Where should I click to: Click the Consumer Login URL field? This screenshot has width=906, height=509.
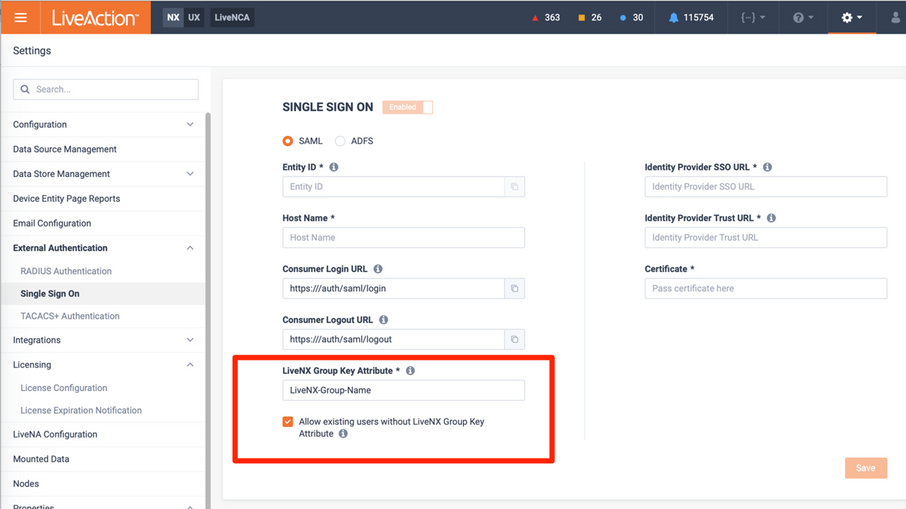pos(393,288)
